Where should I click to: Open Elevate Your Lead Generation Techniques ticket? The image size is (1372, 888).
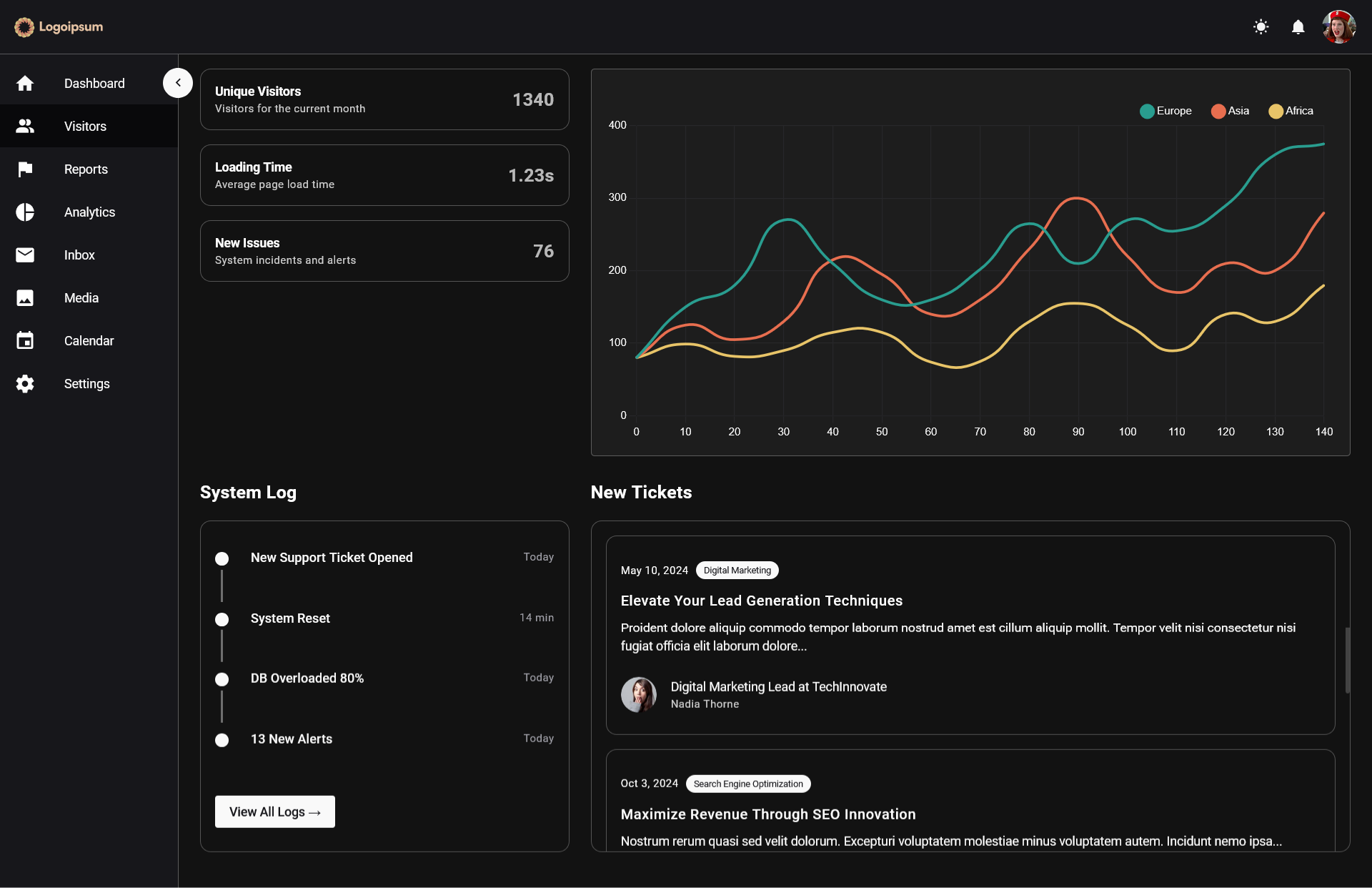pyautogui.click(x=761, y=601)
